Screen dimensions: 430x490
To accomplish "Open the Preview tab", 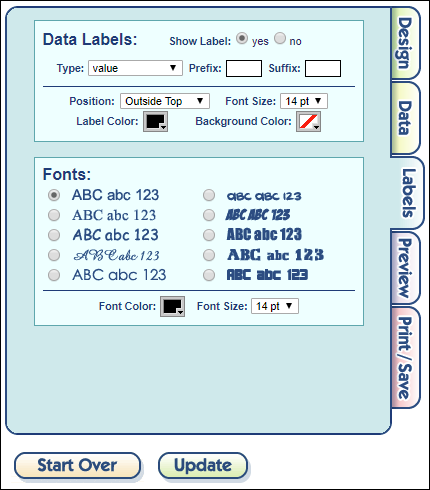I will point(405,268).
